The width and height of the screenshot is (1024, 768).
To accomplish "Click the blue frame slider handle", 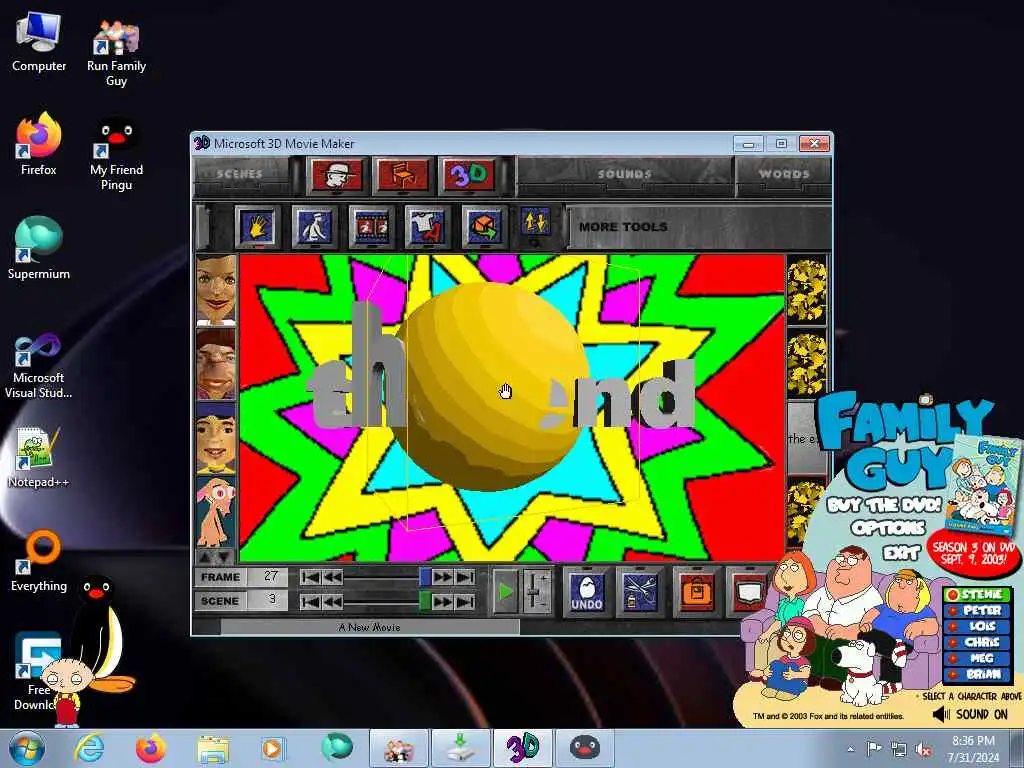I will coord(425,577).
